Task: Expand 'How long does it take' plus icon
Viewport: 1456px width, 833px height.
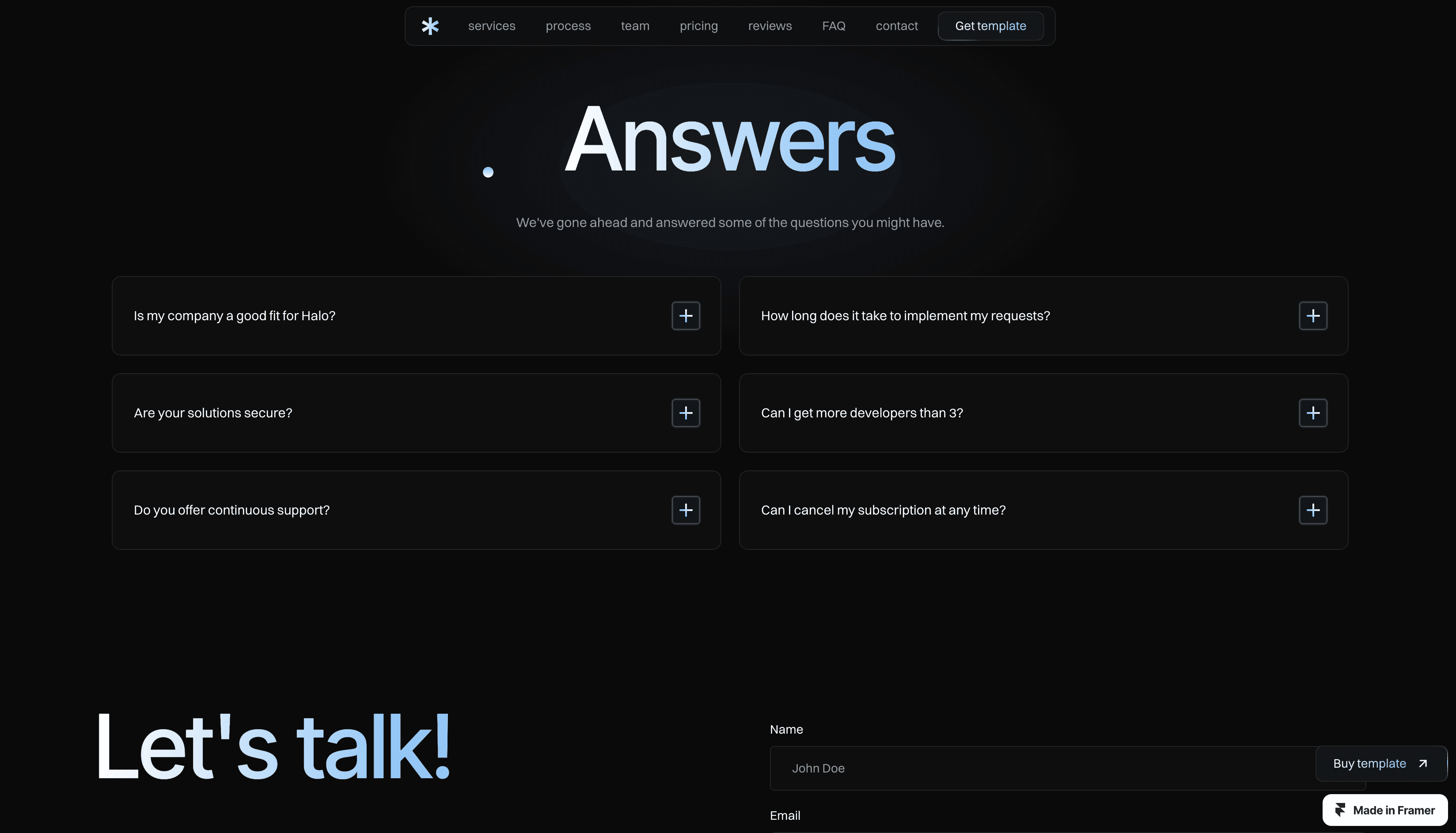Action: 1312,316
